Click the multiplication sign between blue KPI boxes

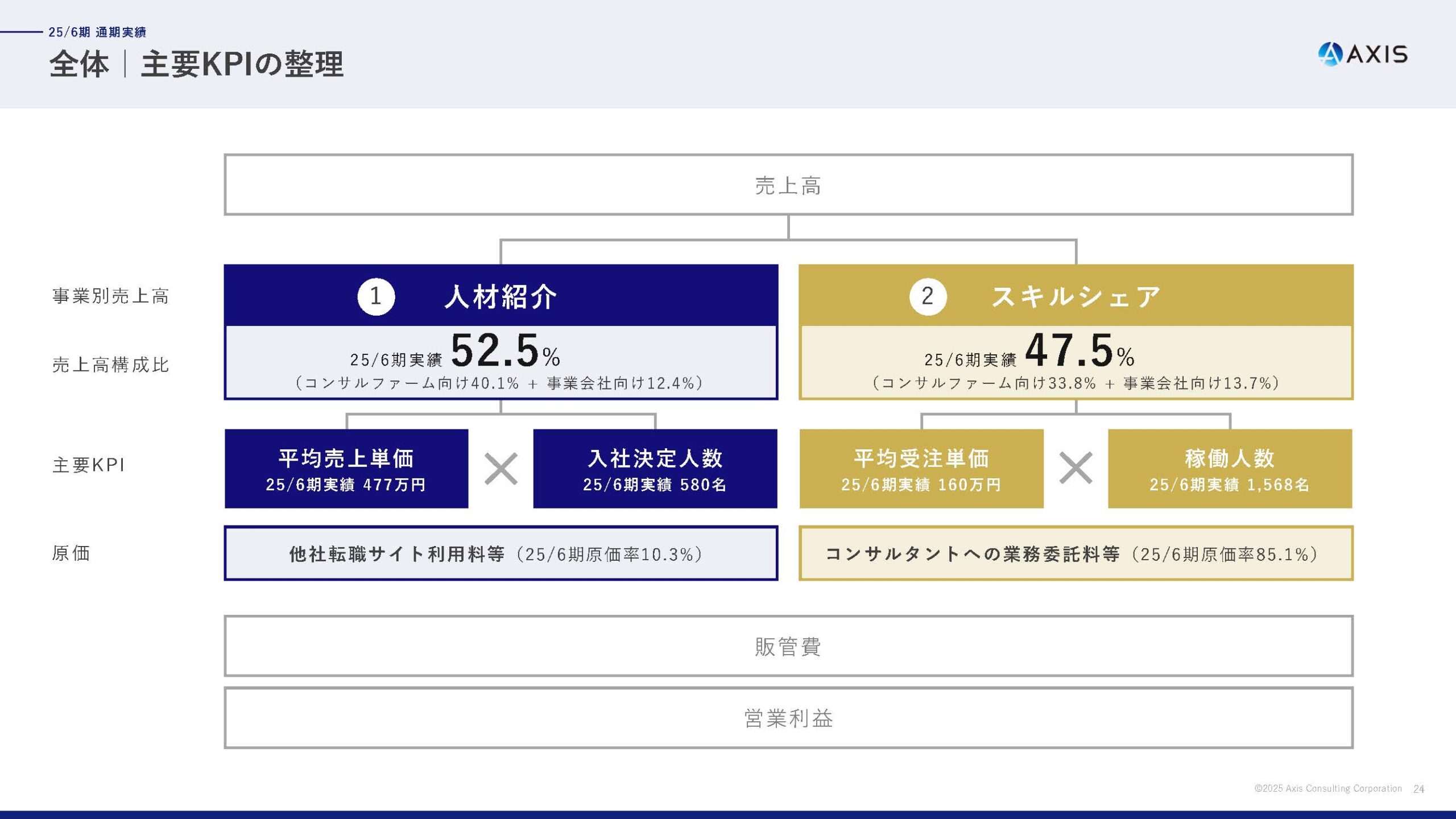[500, 469]
